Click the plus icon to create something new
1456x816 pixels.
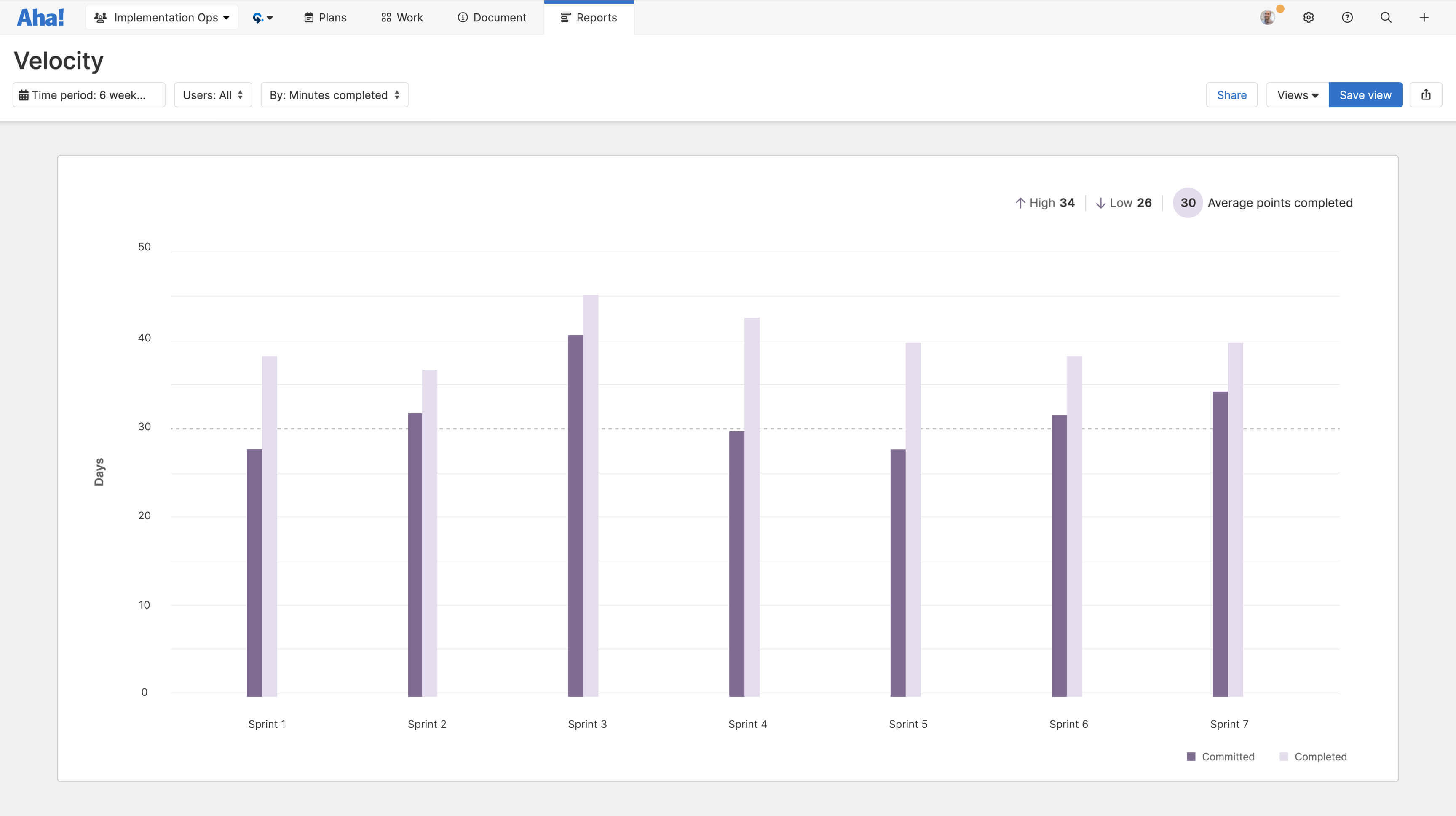(1423, 18)
